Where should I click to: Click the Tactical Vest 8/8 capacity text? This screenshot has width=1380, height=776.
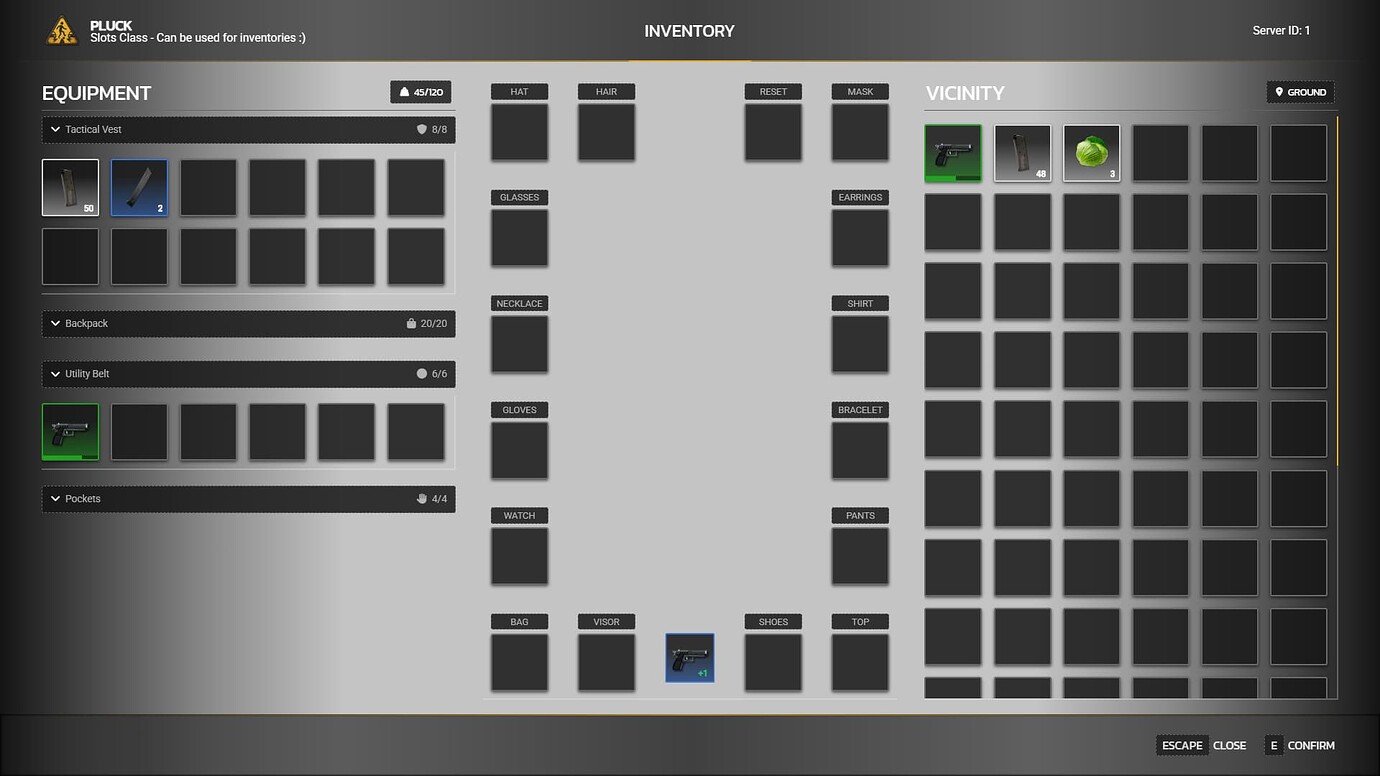click(x=439, y=130)
